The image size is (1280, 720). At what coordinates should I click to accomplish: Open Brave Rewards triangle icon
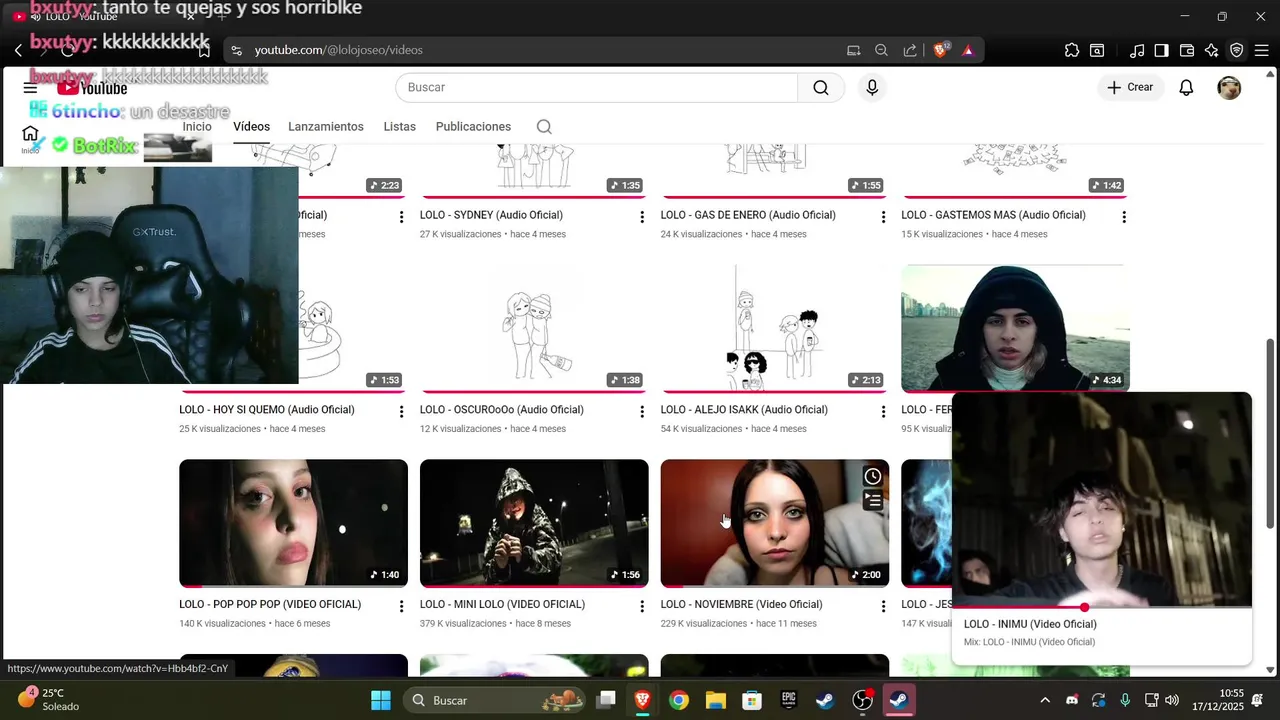click(968, 50)
